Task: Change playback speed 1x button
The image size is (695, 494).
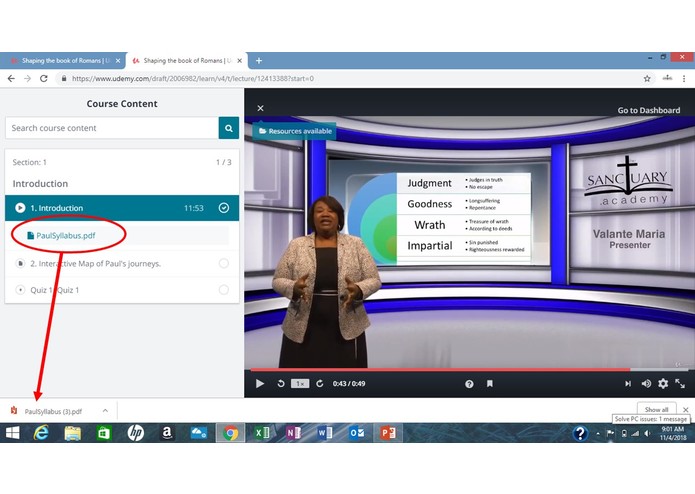Action: pyautogui.click(x=300, y=384)
